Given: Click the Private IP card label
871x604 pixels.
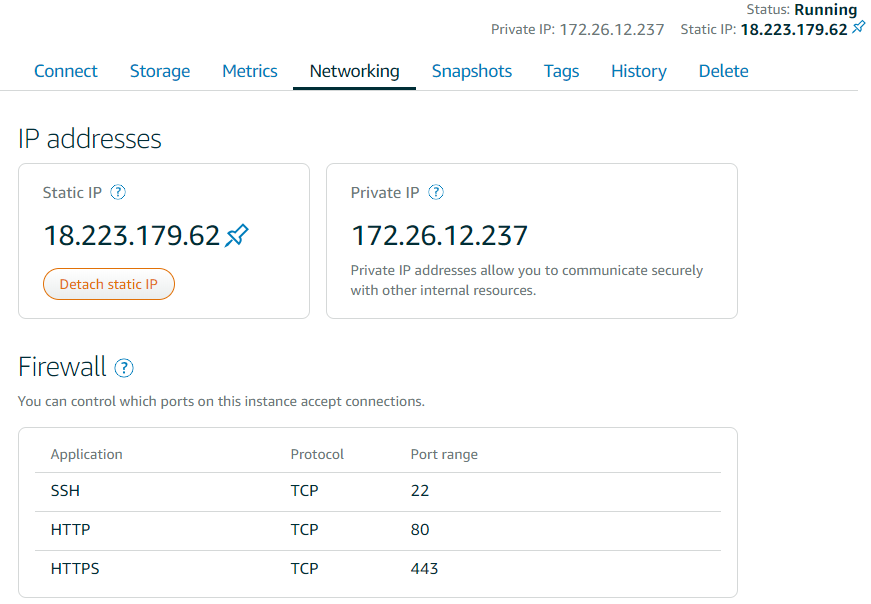Looking at the screenshot, I should click(x=385, y=193).
